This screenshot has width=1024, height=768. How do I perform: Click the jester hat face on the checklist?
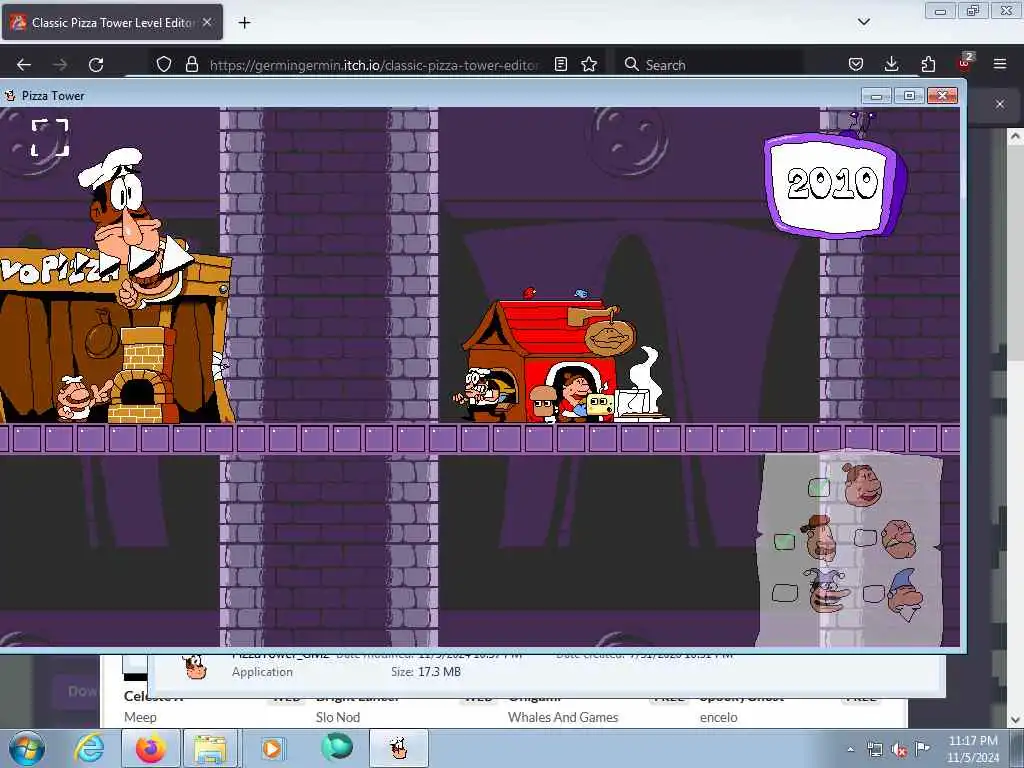pyautogui.click(x=827, y=590)
